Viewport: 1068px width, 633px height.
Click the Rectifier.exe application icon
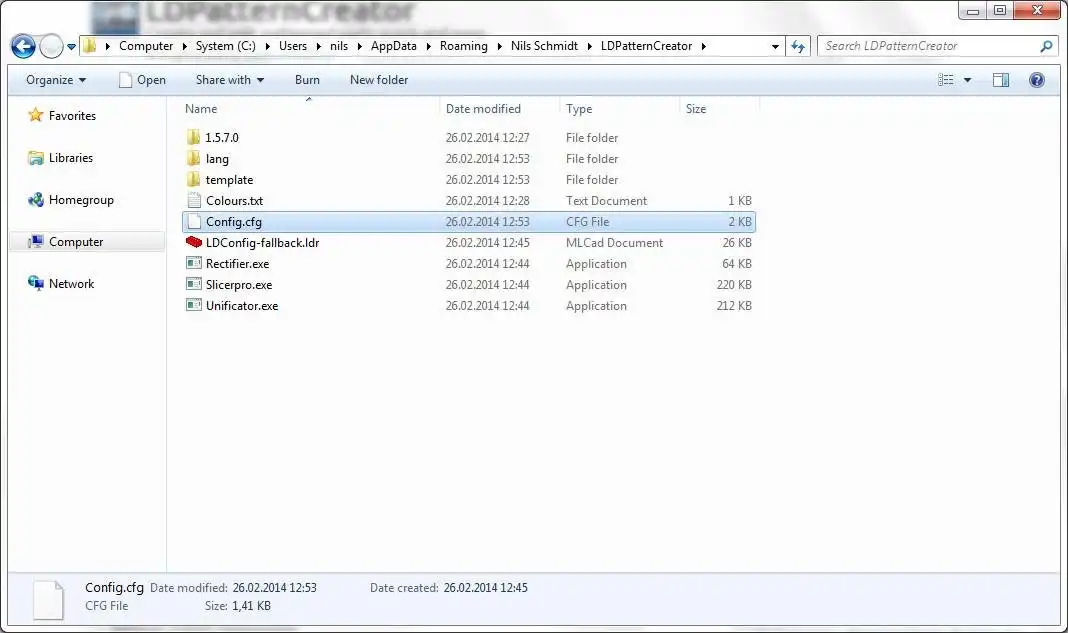[x=194, y=263]
